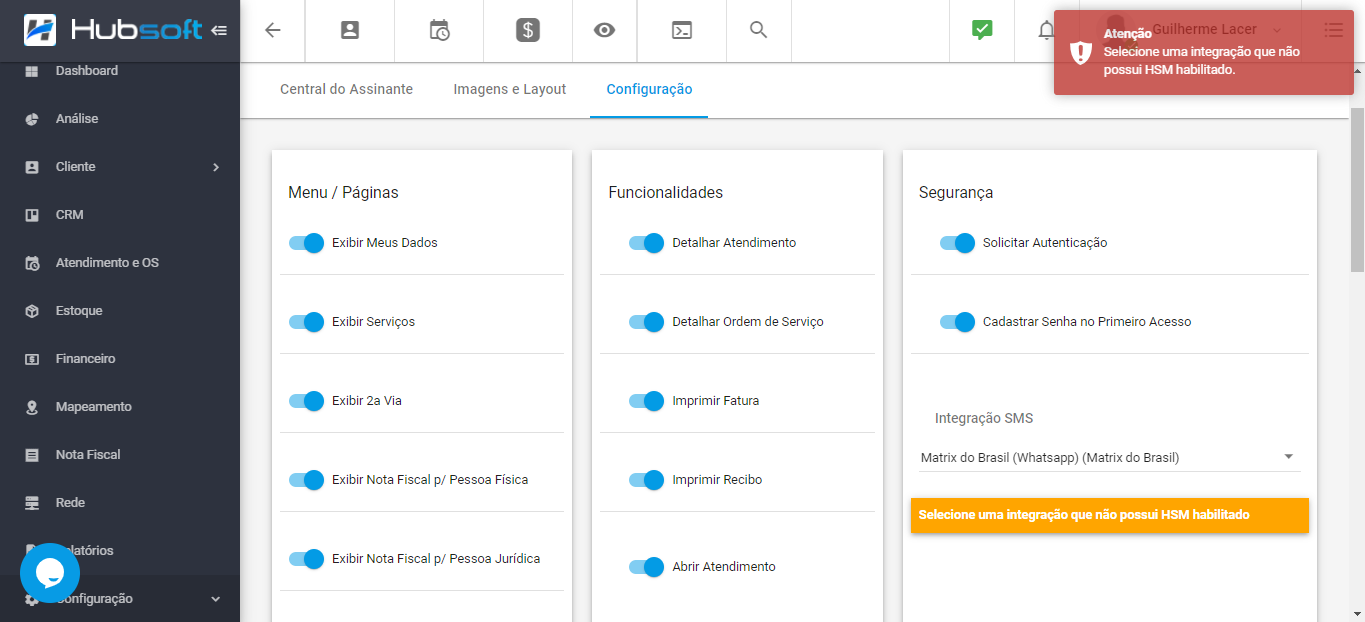Click the Funcionalidades heading

665,193
